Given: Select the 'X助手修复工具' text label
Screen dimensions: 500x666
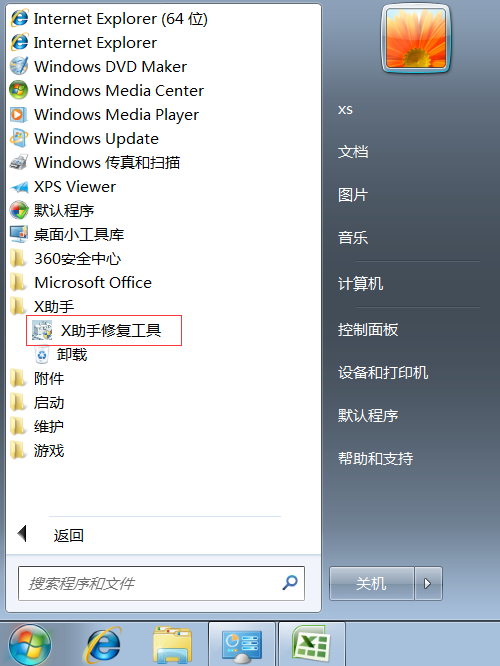Looking at the screenshot, I should tap(111, 330).
